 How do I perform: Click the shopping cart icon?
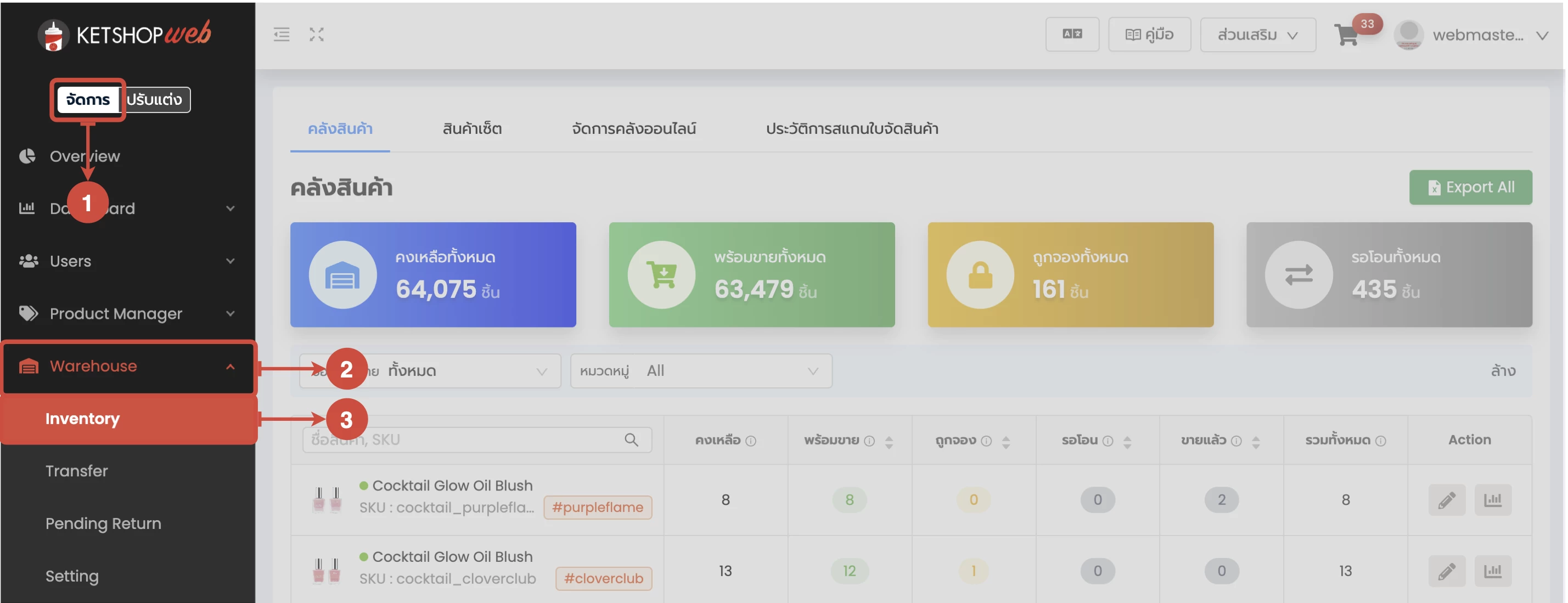pyautogui.click(x=1346, y=36)
